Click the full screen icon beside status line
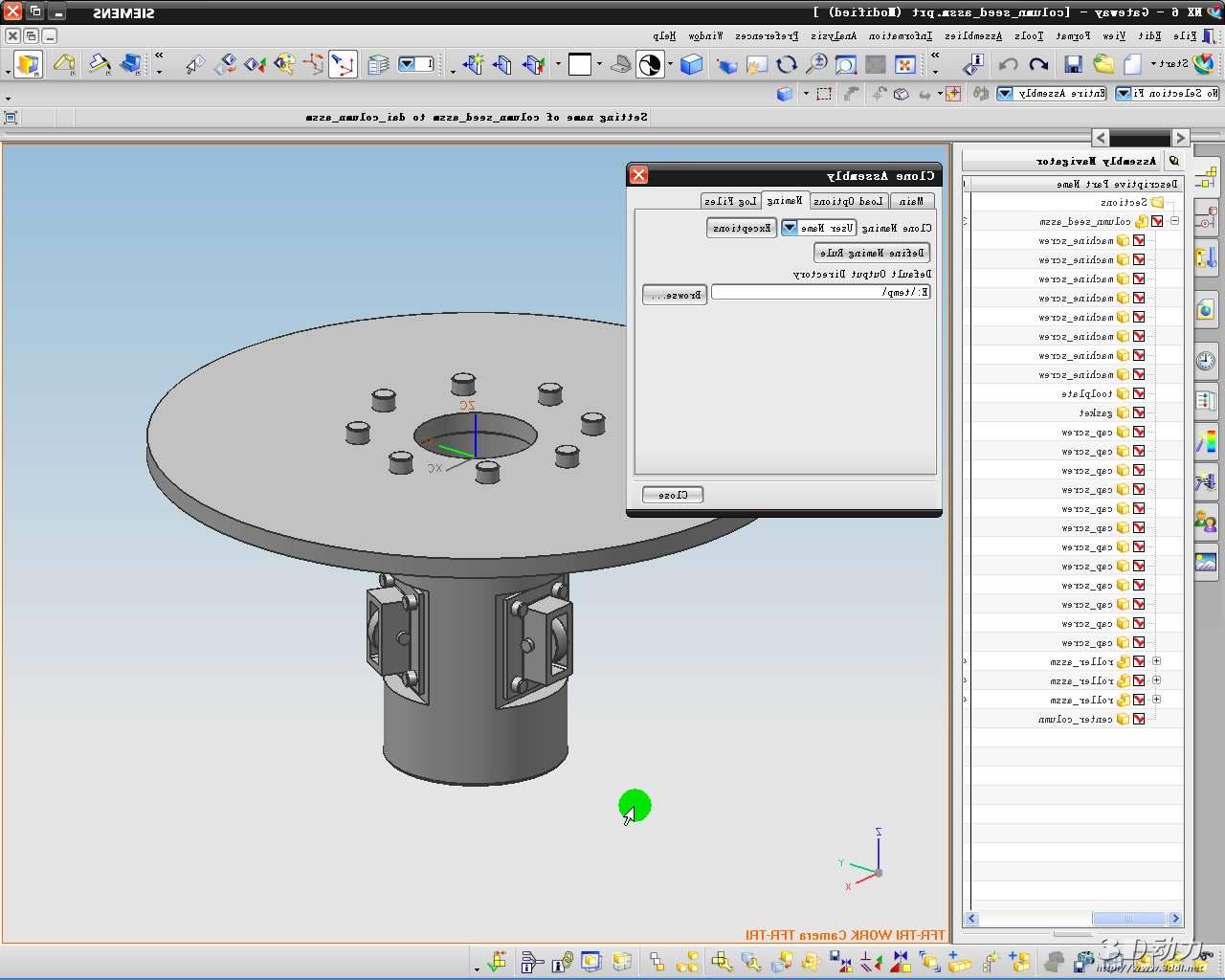Viewport: 1225px width, 980px height. click(11, 118)
